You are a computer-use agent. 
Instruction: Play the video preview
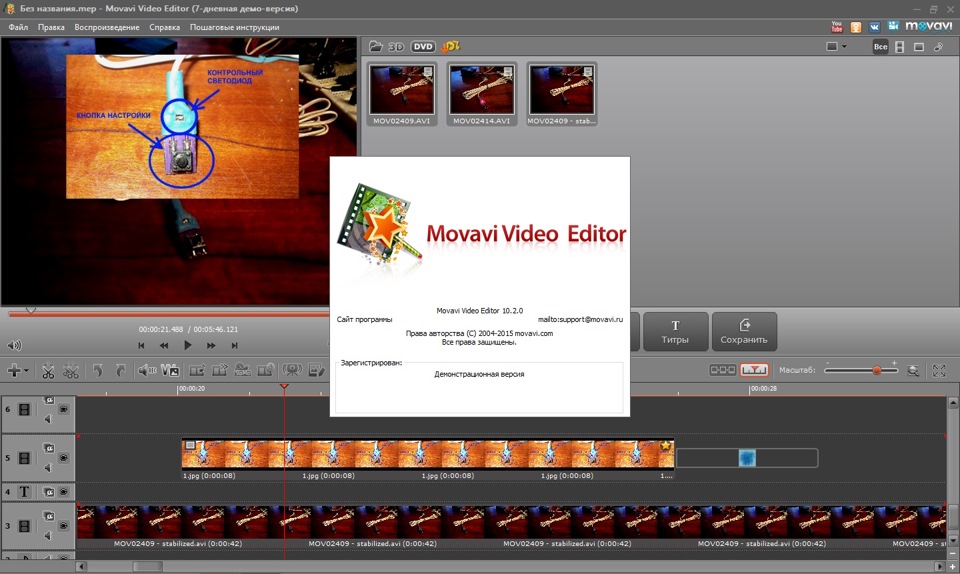point(187,345)
